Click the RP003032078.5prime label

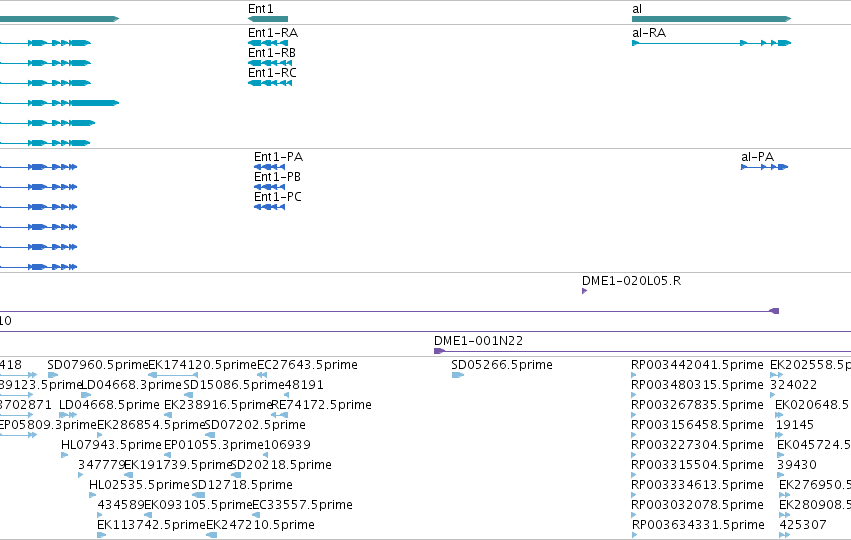point(697,505)
